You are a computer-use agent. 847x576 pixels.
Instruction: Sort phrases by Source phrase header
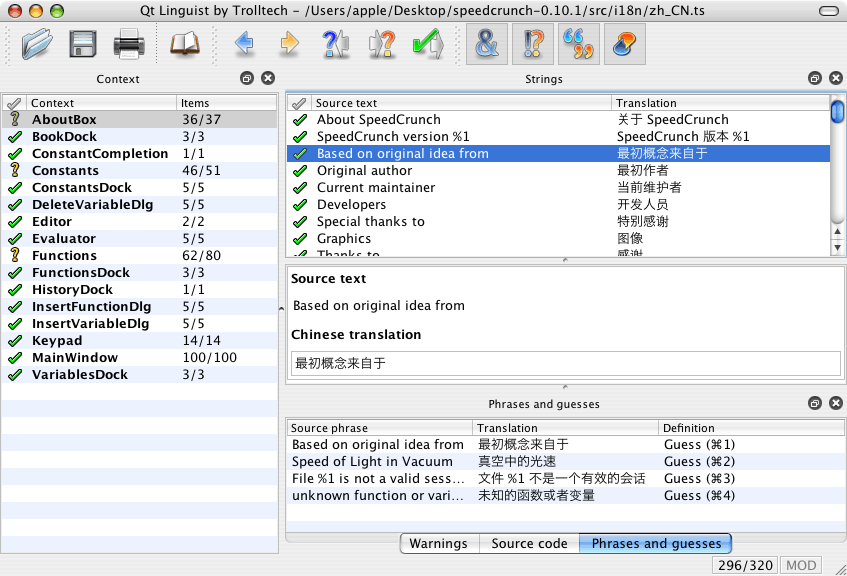point(380,428)
